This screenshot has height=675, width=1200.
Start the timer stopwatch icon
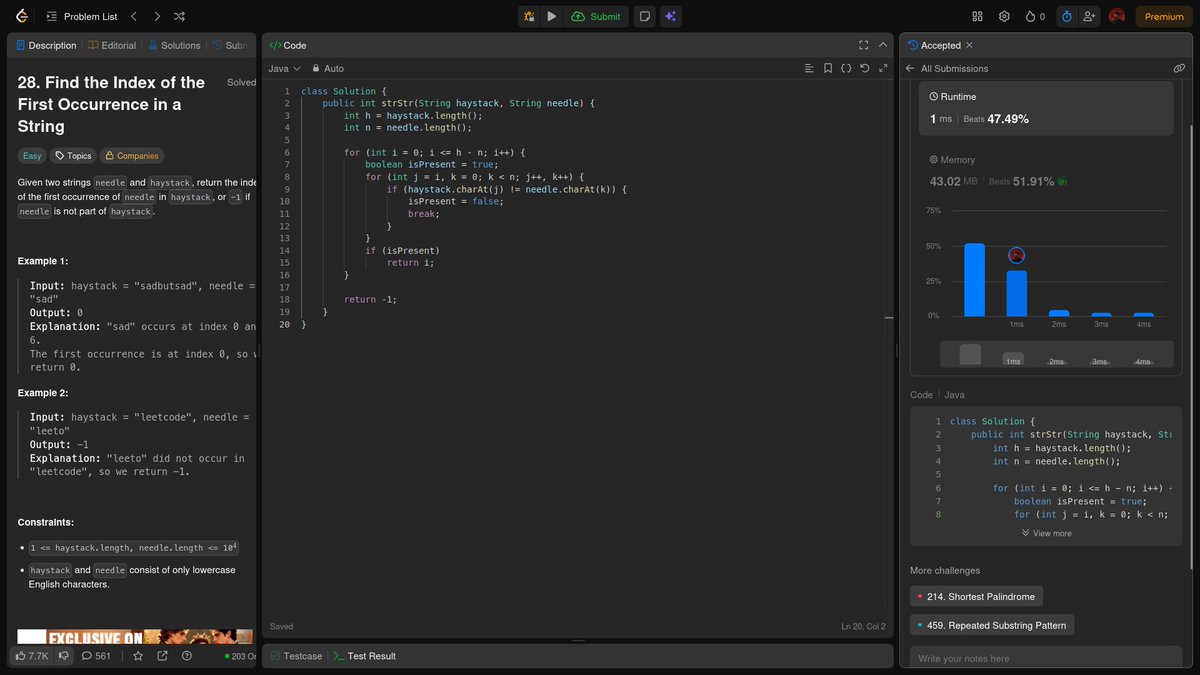point(1067,16)
